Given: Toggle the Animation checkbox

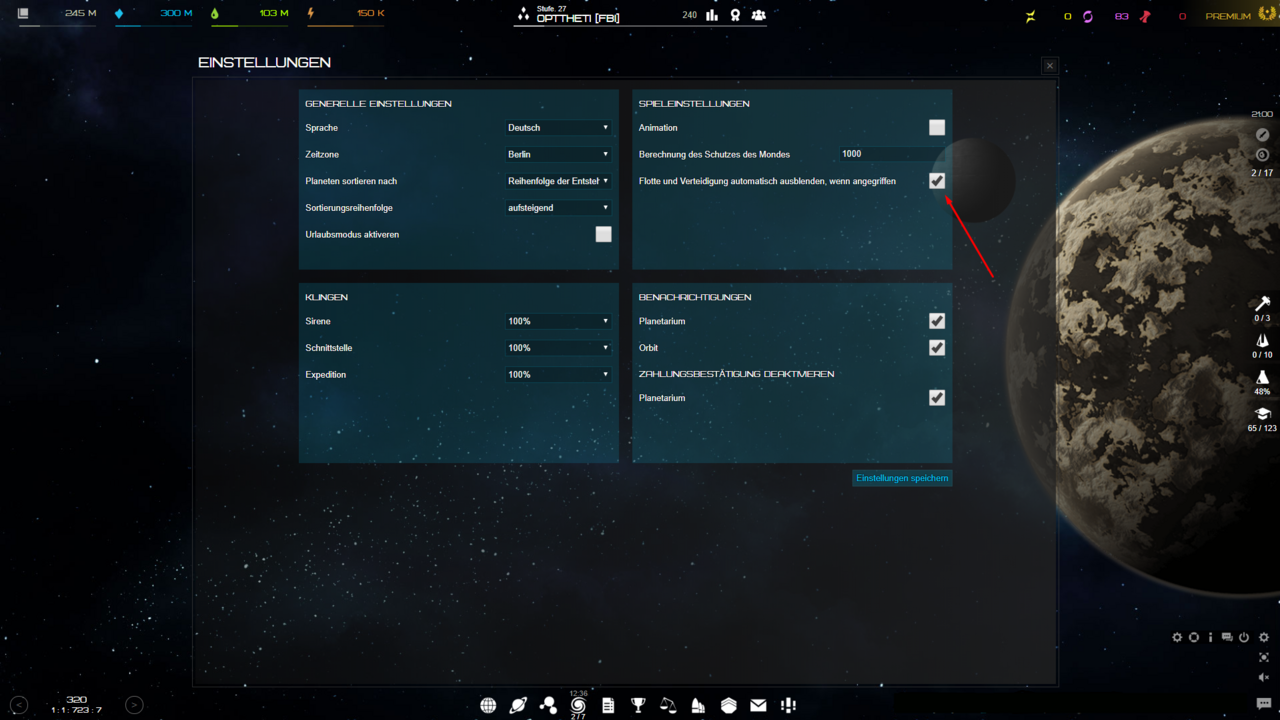Looking at the screenshot, I should [x=937, y=127].
